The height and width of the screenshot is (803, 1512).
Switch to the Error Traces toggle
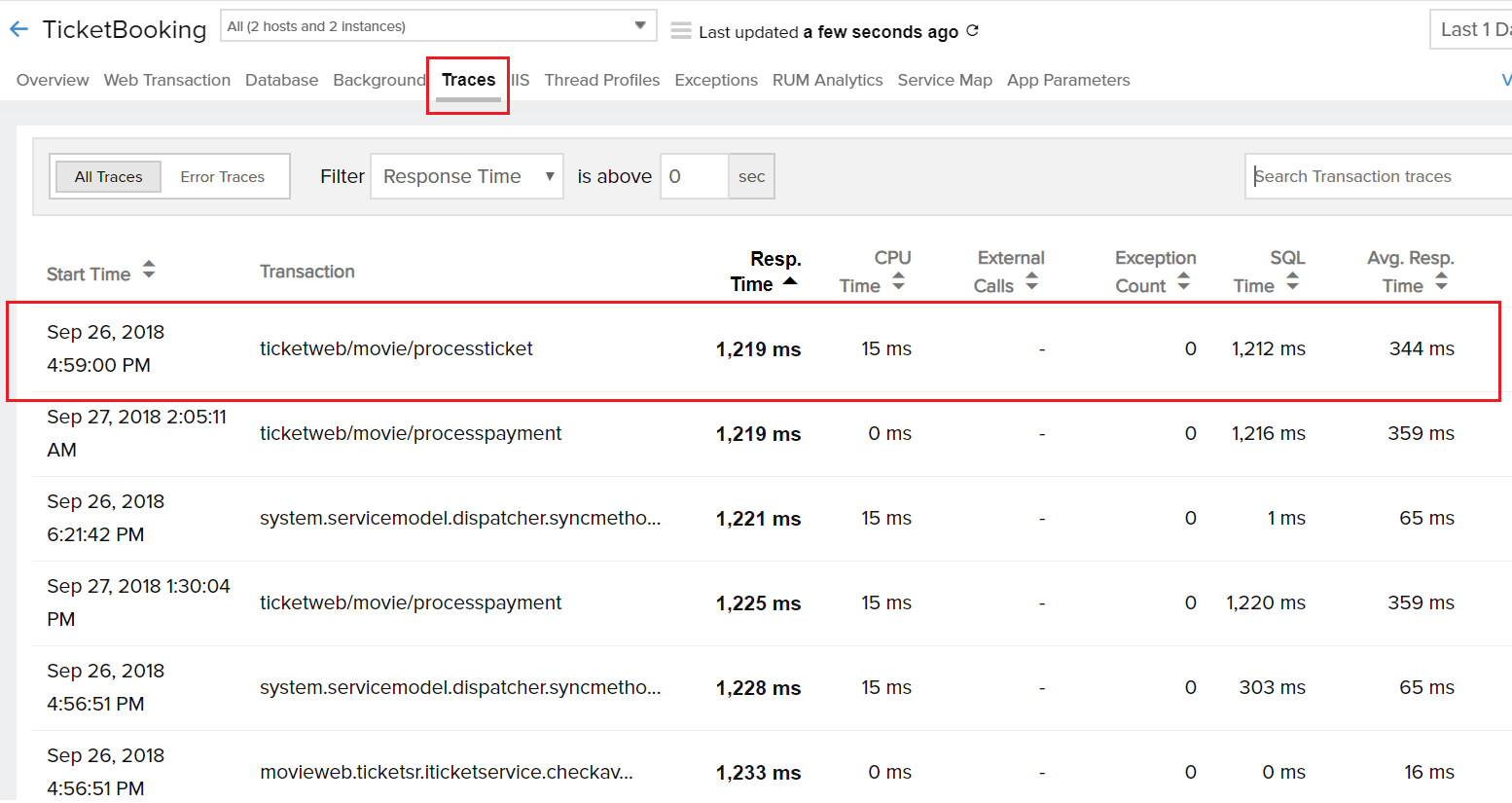[x=223, y=176]
